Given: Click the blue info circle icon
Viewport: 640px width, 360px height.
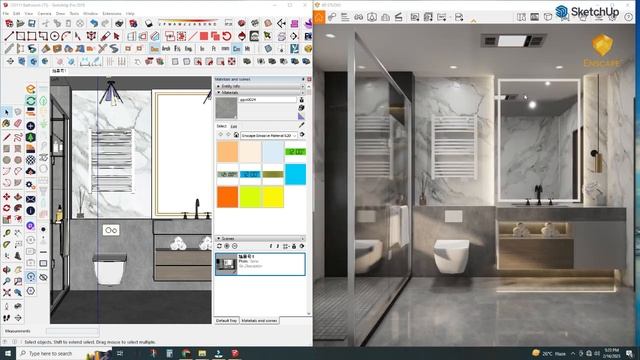Looking at the screenshot, I should 30,211.
